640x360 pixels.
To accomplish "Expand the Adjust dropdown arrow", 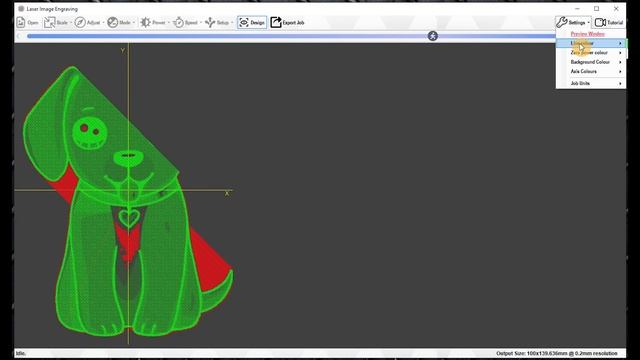I will click(103, 22).
